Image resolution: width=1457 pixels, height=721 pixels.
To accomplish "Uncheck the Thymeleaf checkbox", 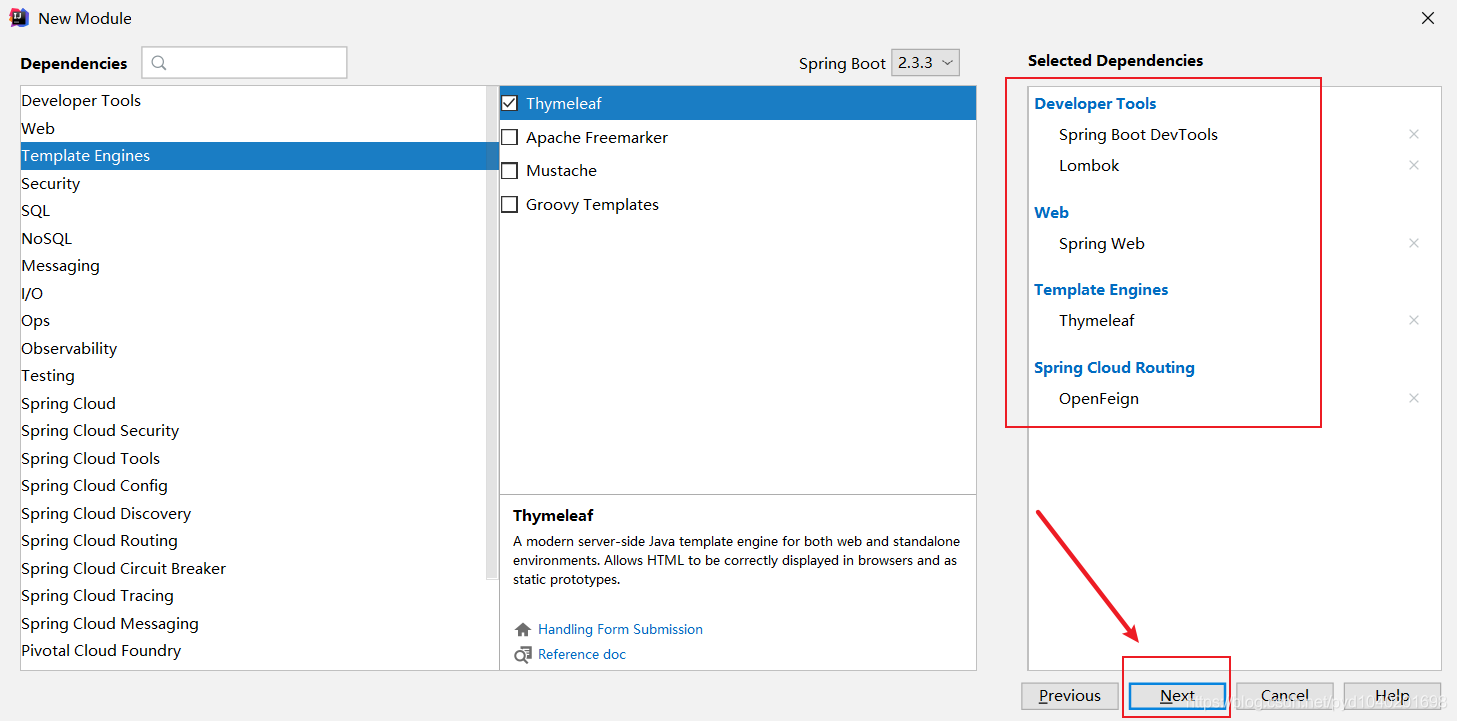I will (509, 103).
